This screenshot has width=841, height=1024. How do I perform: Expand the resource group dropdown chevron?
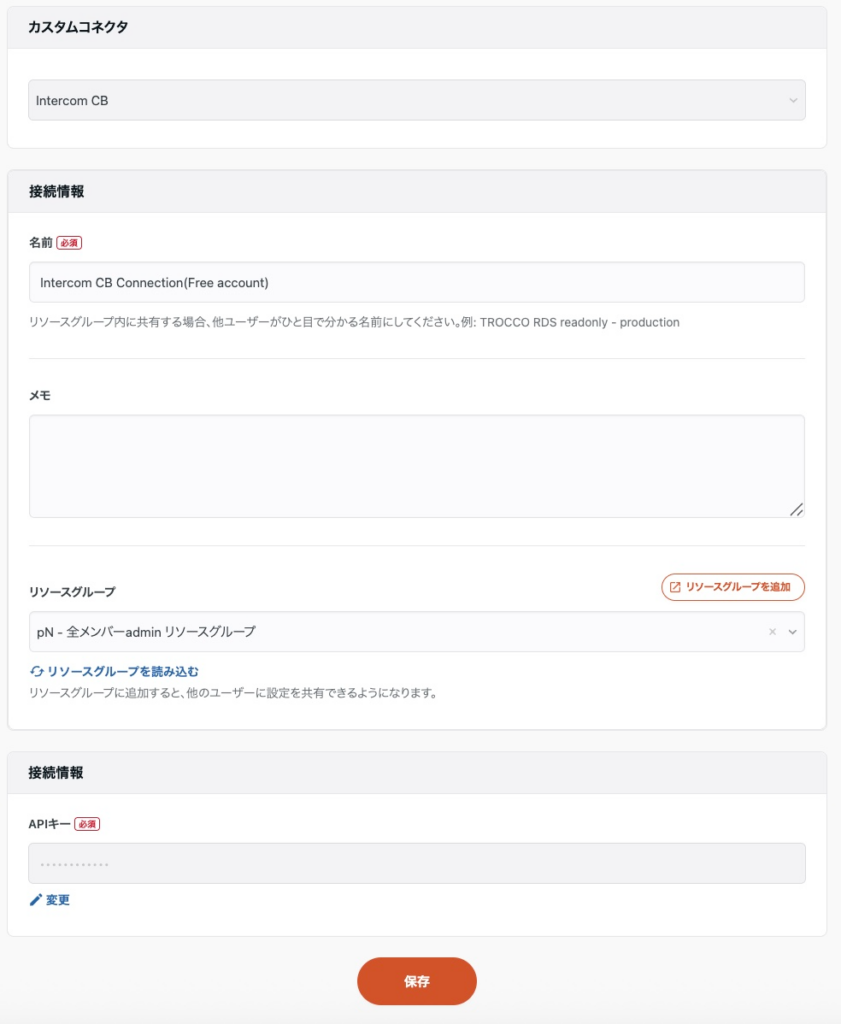coord(793,632)
